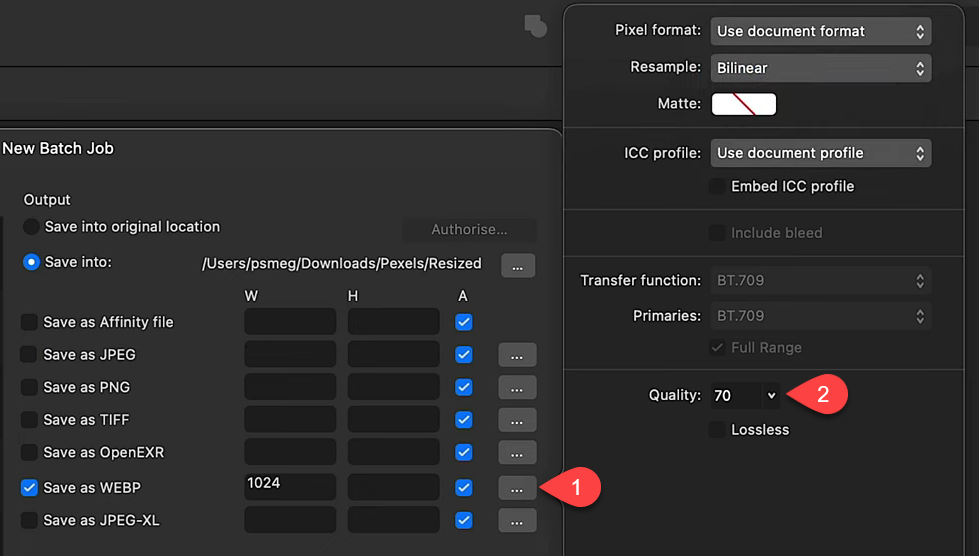Open PNG export options ellipsis button

point(517,388)
